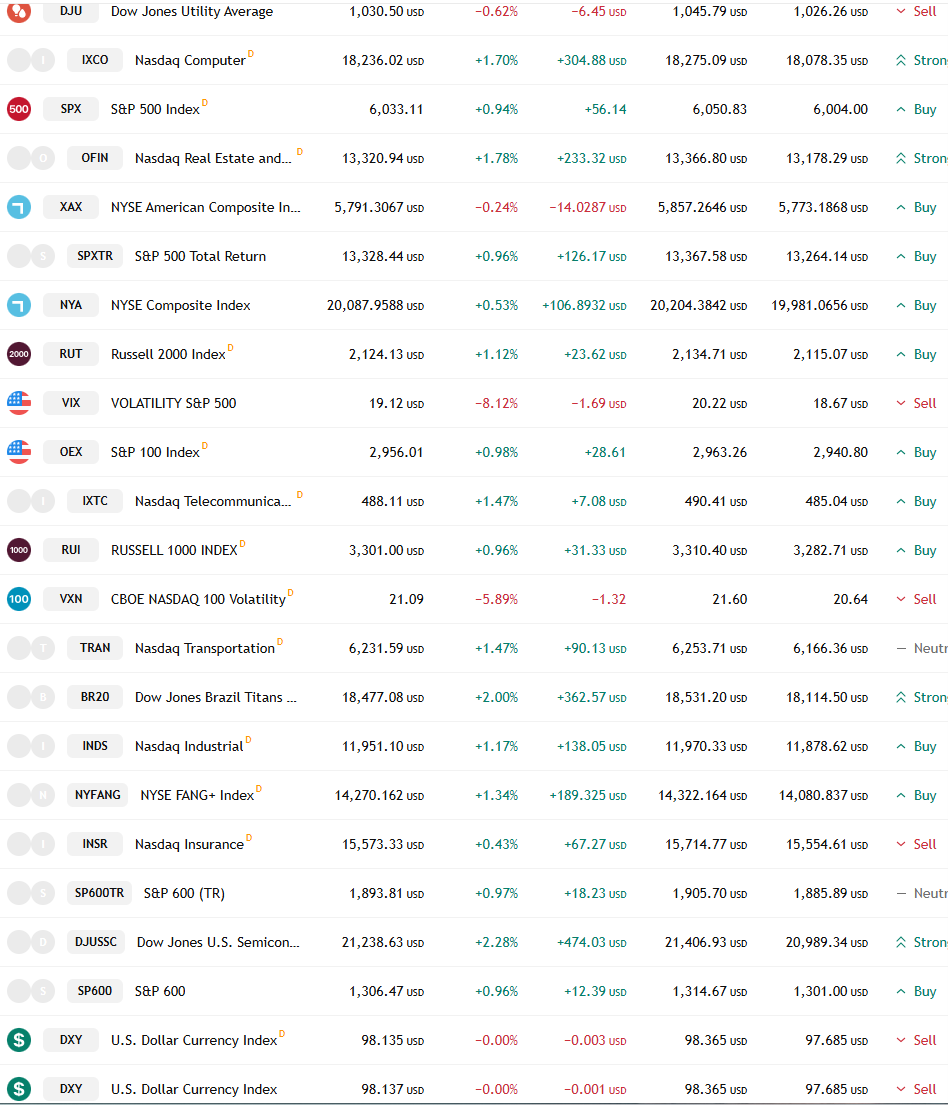
Task: Click the SPXTR placeholder logo icon
Action: click(31, 256)
